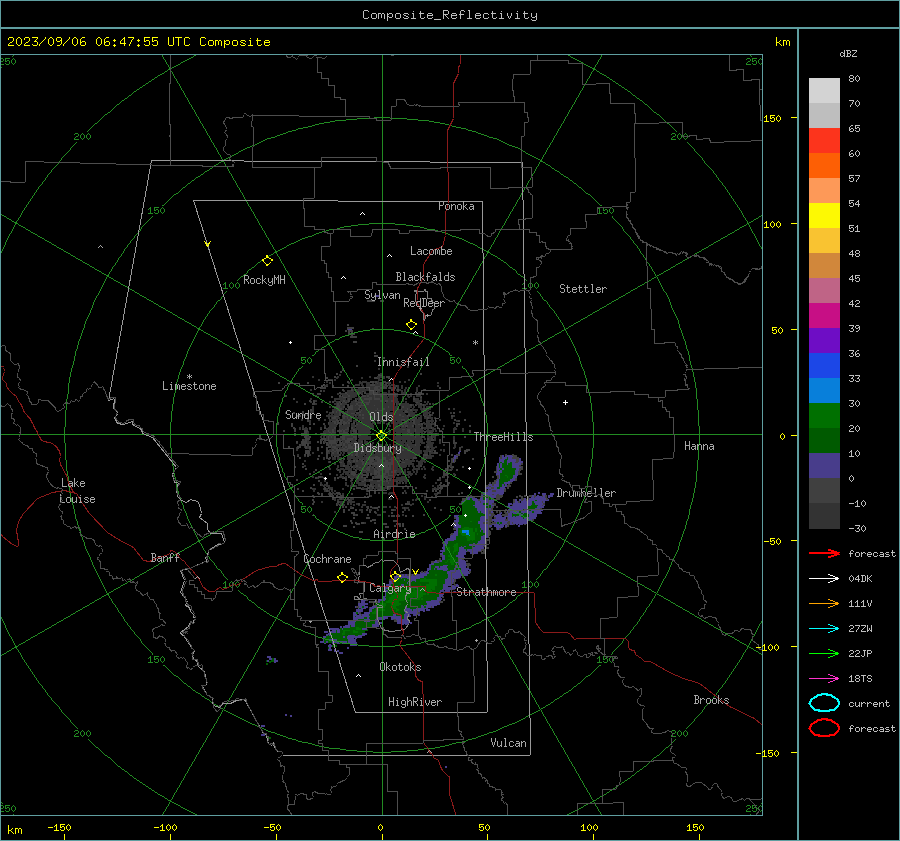Click the Drumheller city label
This screenshot has width=900, height=841.
pos(586,493)
